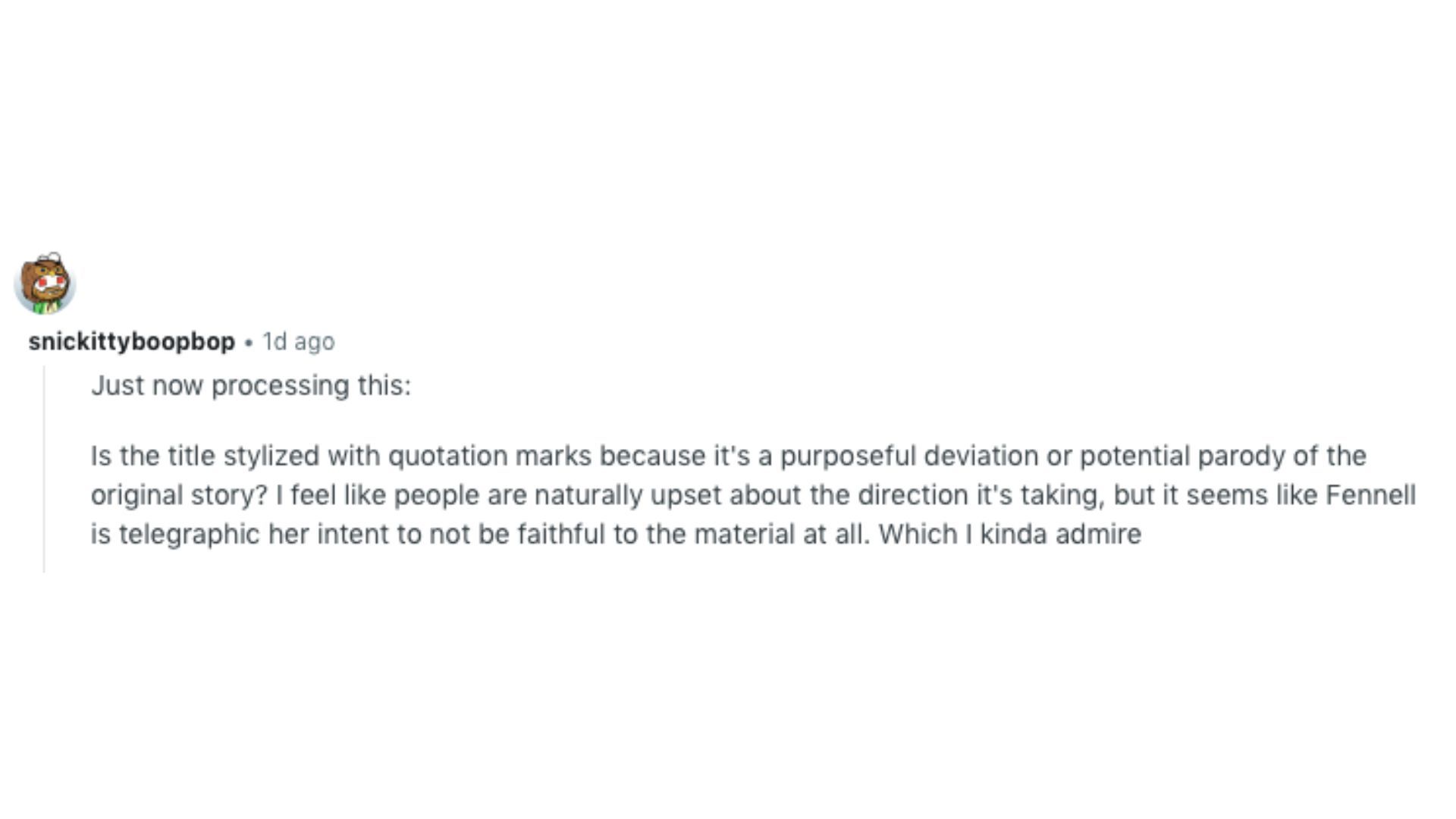
Task: Click the "Just now processing this:" line
Action: [x=250, y=385]
